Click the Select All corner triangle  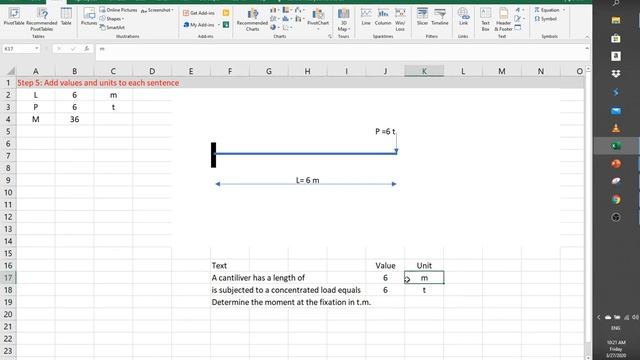coord(10,71)
